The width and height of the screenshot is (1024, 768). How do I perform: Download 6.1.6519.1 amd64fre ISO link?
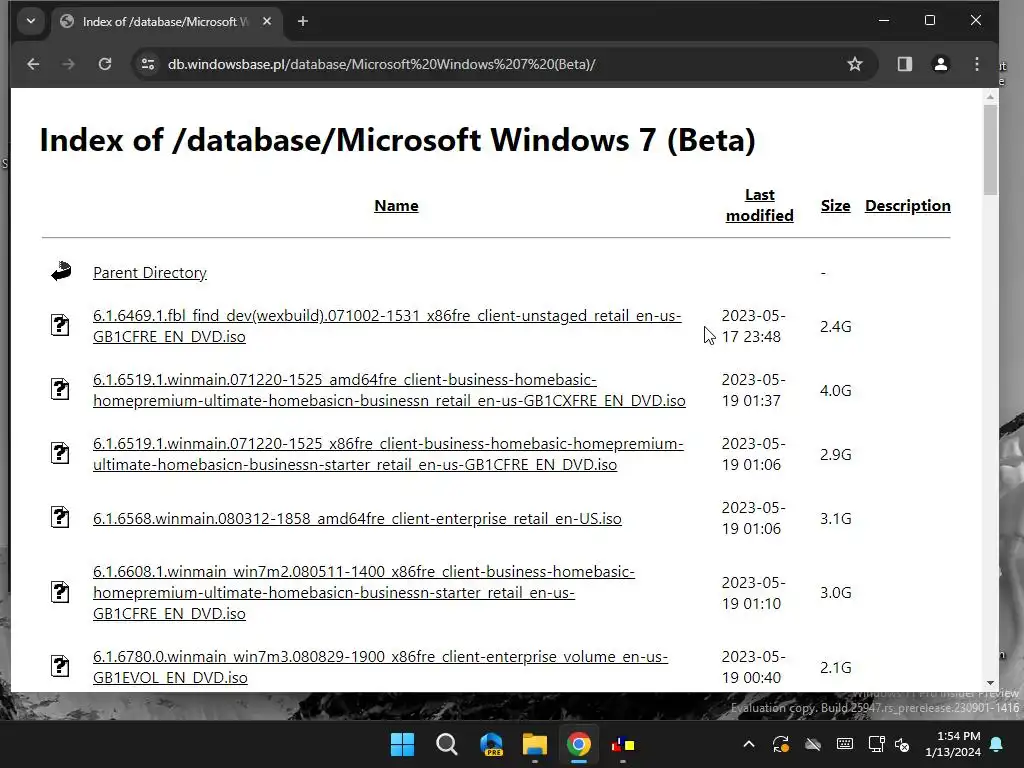(x=389, y=390)
